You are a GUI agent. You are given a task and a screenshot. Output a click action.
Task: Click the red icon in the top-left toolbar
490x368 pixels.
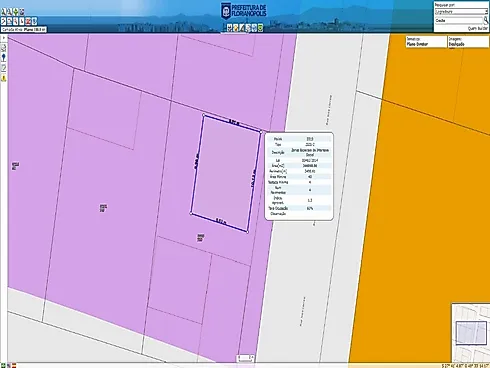point(28,21)
